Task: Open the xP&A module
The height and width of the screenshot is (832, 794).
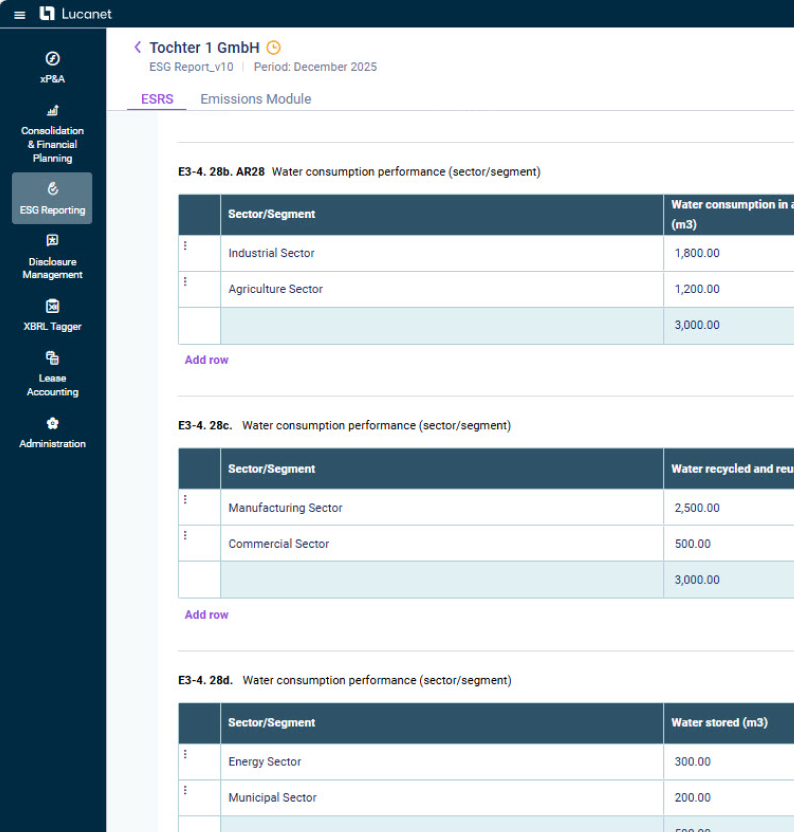Action: pos(52,67)
